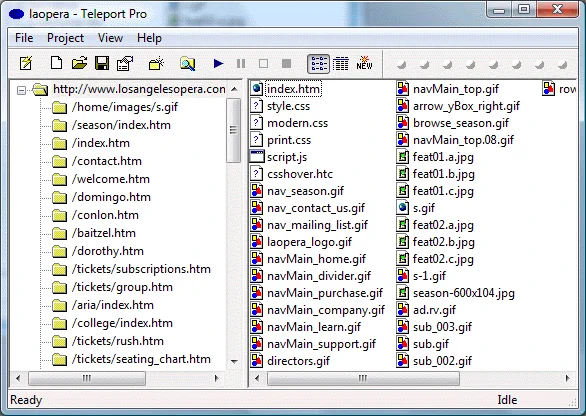Start the project with the blue play arrow
Image resolution: width=586 pixels, height=416 pixels.
pyautogui.click(x=219, y=64)
